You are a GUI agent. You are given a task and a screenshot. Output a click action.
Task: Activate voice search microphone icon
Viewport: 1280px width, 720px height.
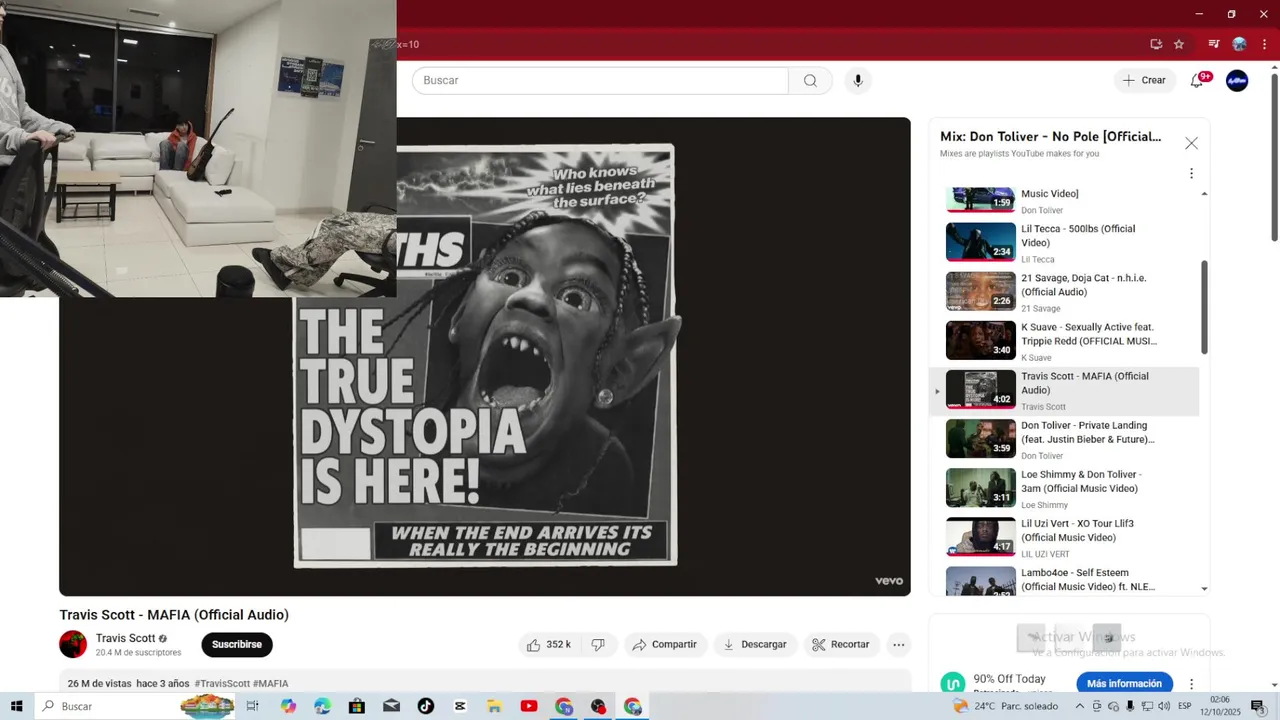(x=857, y=80)
